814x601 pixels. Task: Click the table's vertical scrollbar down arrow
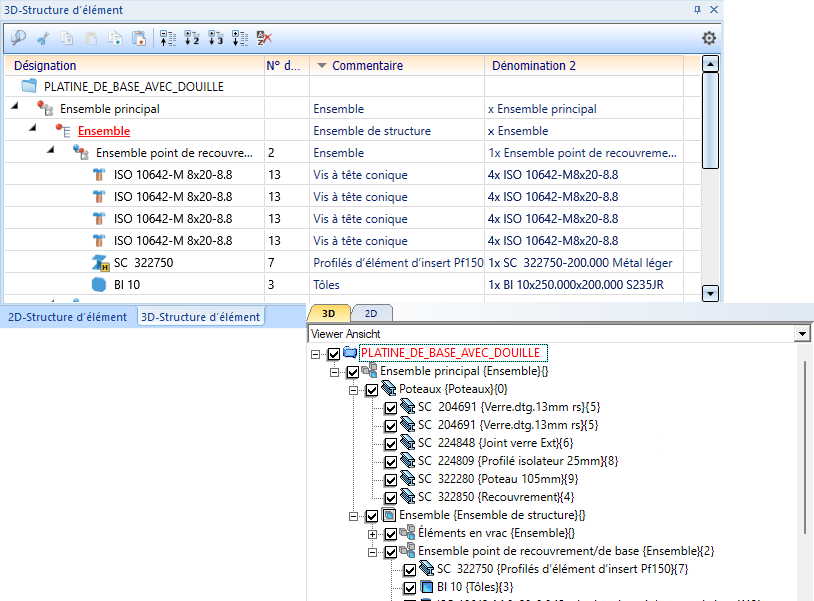(711, 293)
